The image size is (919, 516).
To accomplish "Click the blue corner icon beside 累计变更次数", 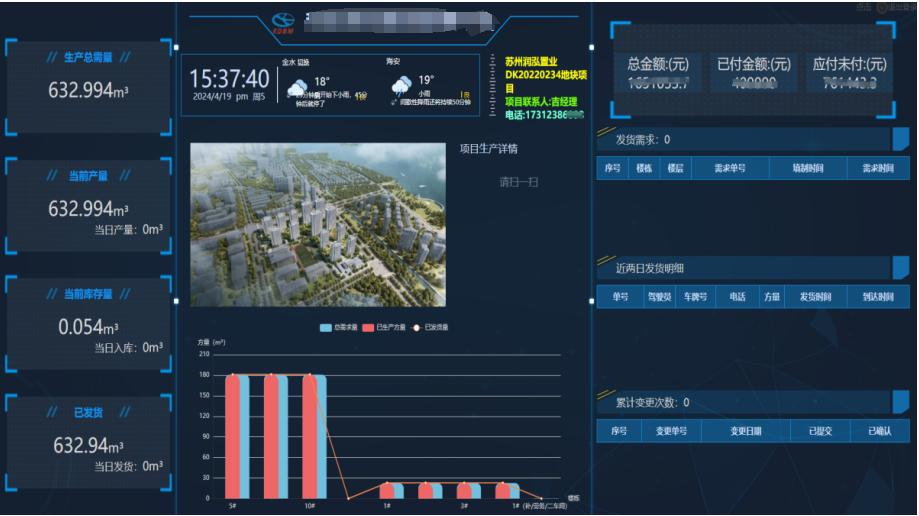I will click(x=900, y=402).
